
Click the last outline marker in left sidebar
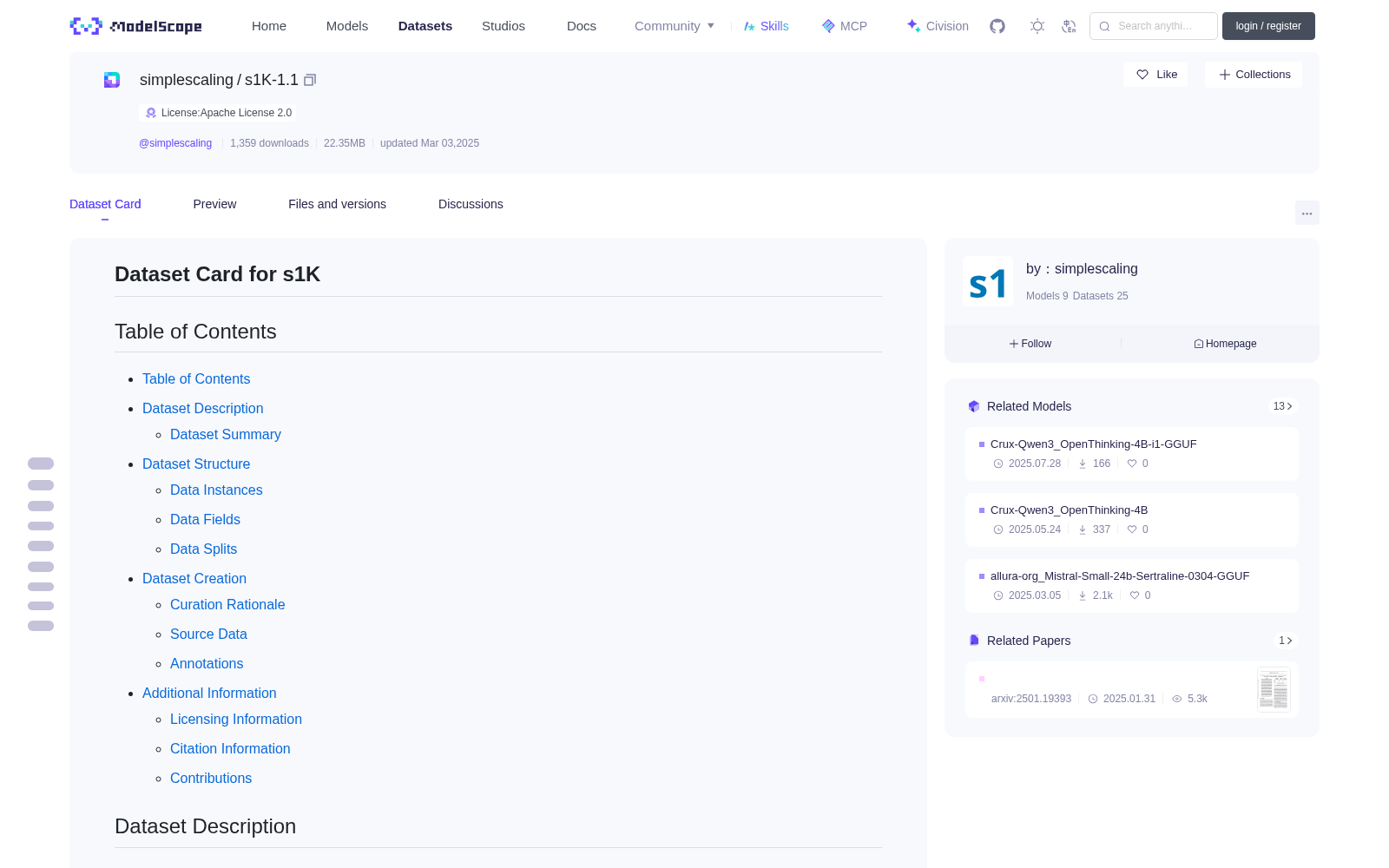click(41, 626)
